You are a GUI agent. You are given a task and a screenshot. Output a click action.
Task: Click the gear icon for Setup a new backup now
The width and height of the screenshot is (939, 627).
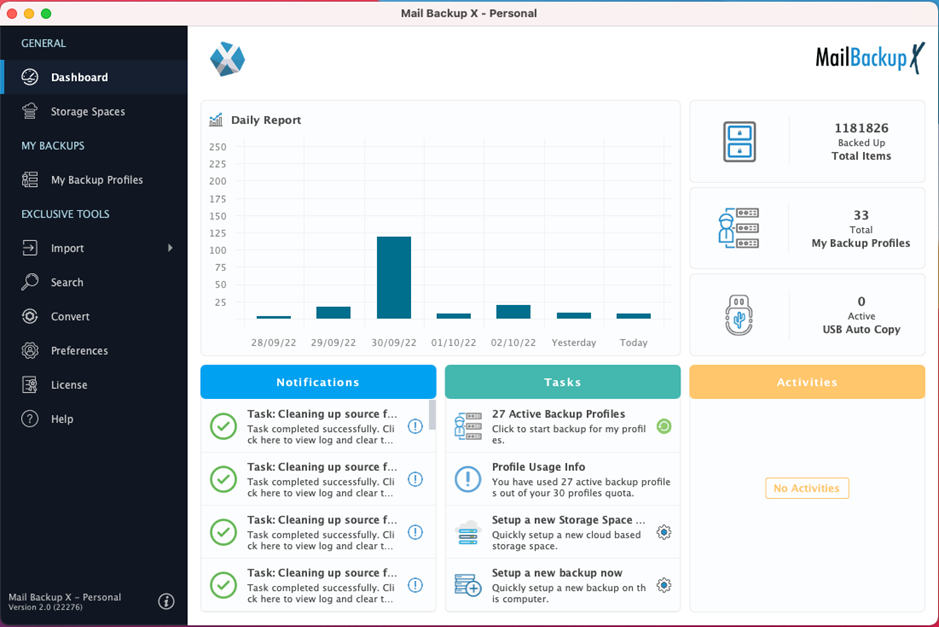point(664,585)
